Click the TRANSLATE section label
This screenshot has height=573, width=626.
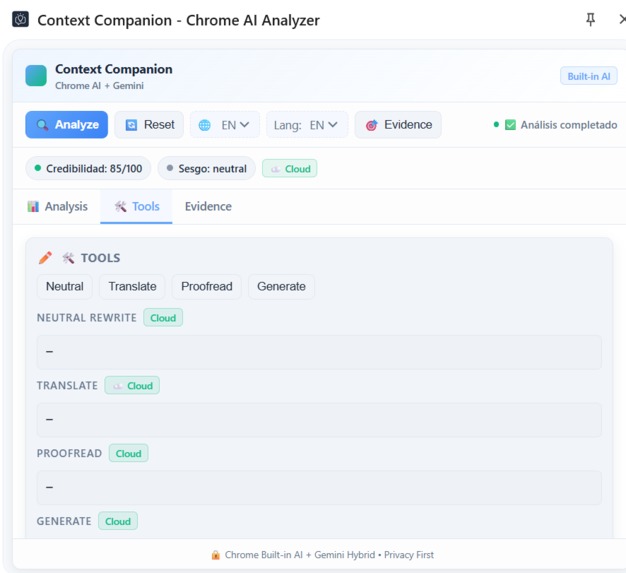[x=67, y=386]
